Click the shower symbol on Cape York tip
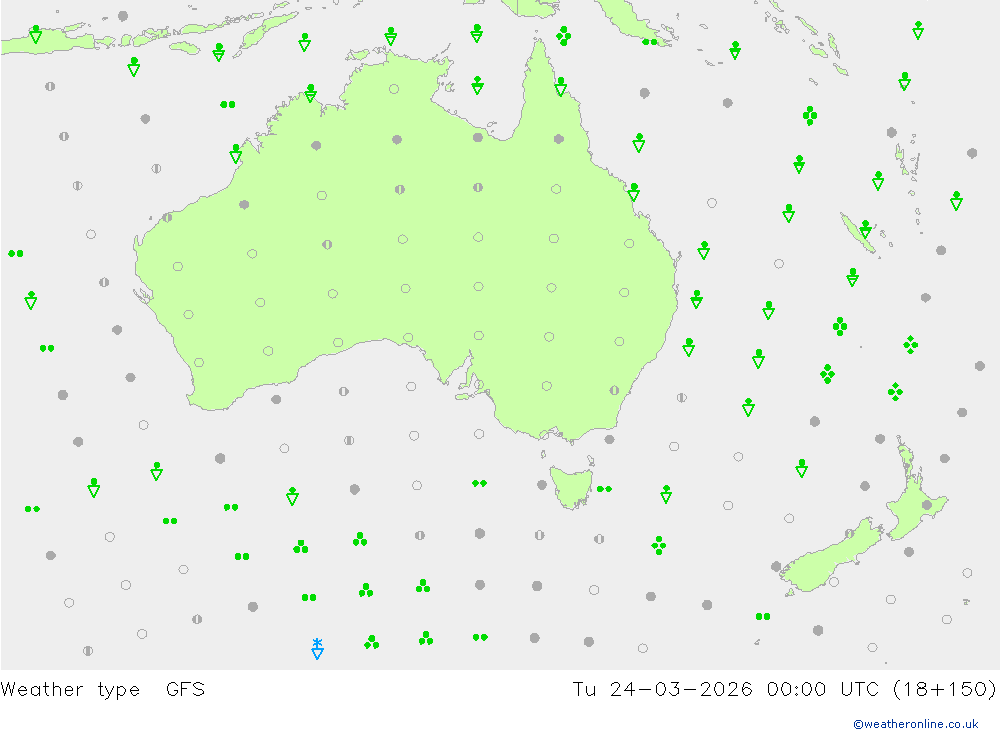 (x=561, y=87)
